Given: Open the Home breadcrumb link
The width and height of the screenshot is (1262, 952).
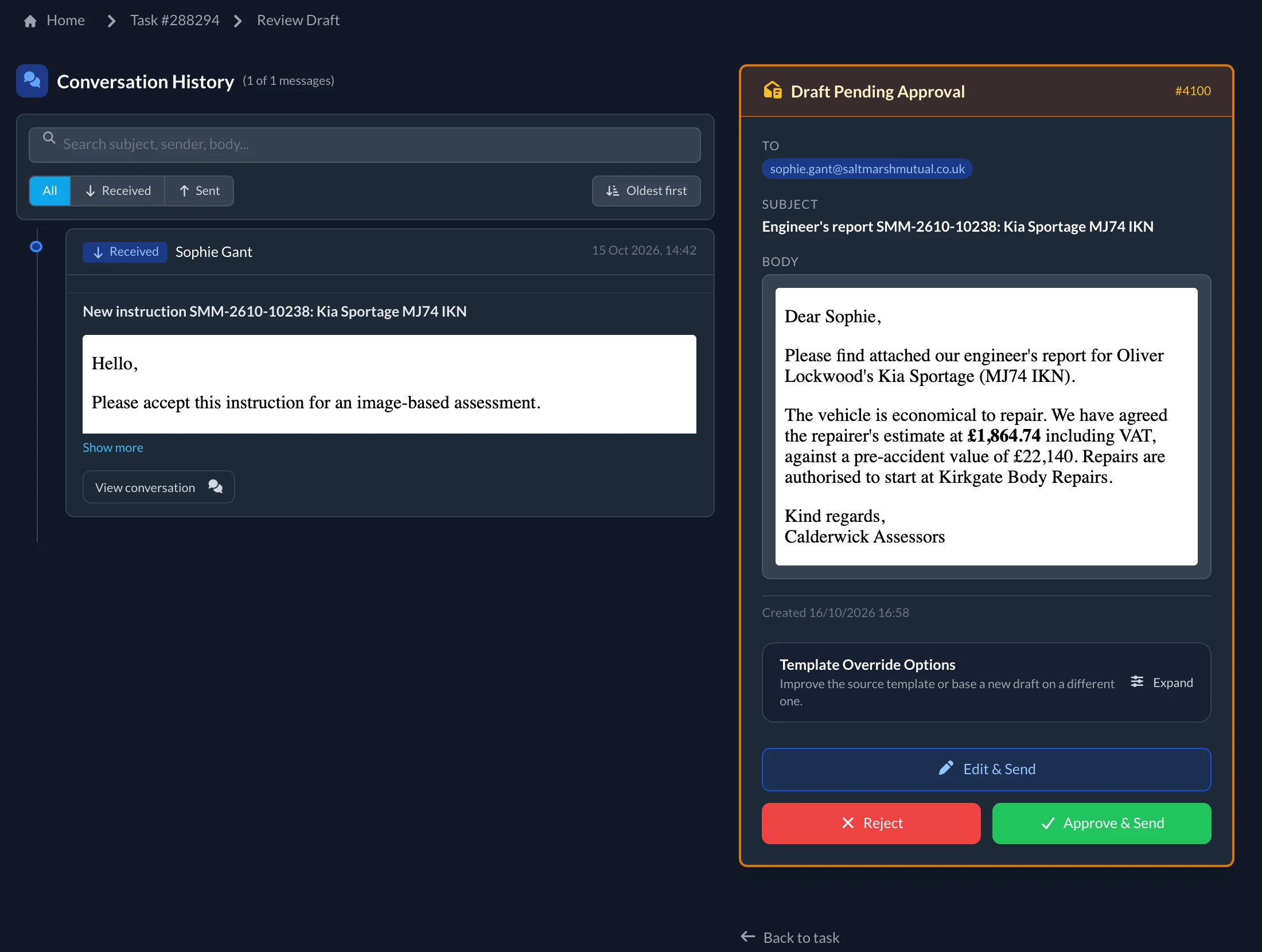Looking at the screenshot, I should (65, 21).
